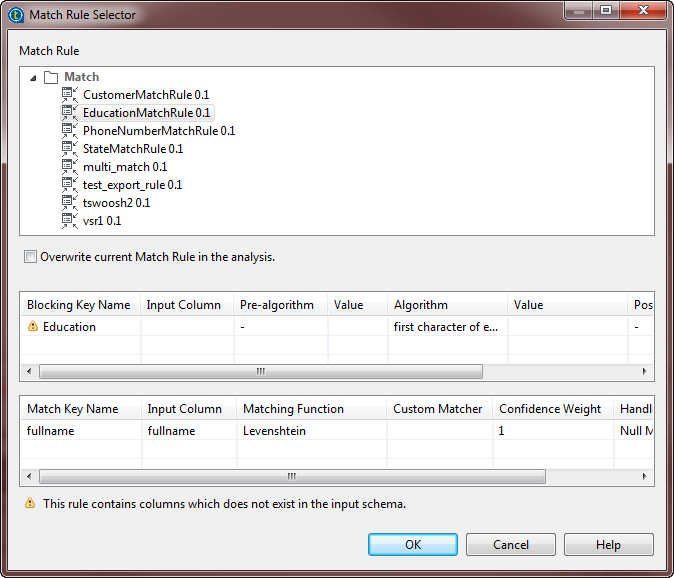Click the fullname match key name cell

point(81,431)
